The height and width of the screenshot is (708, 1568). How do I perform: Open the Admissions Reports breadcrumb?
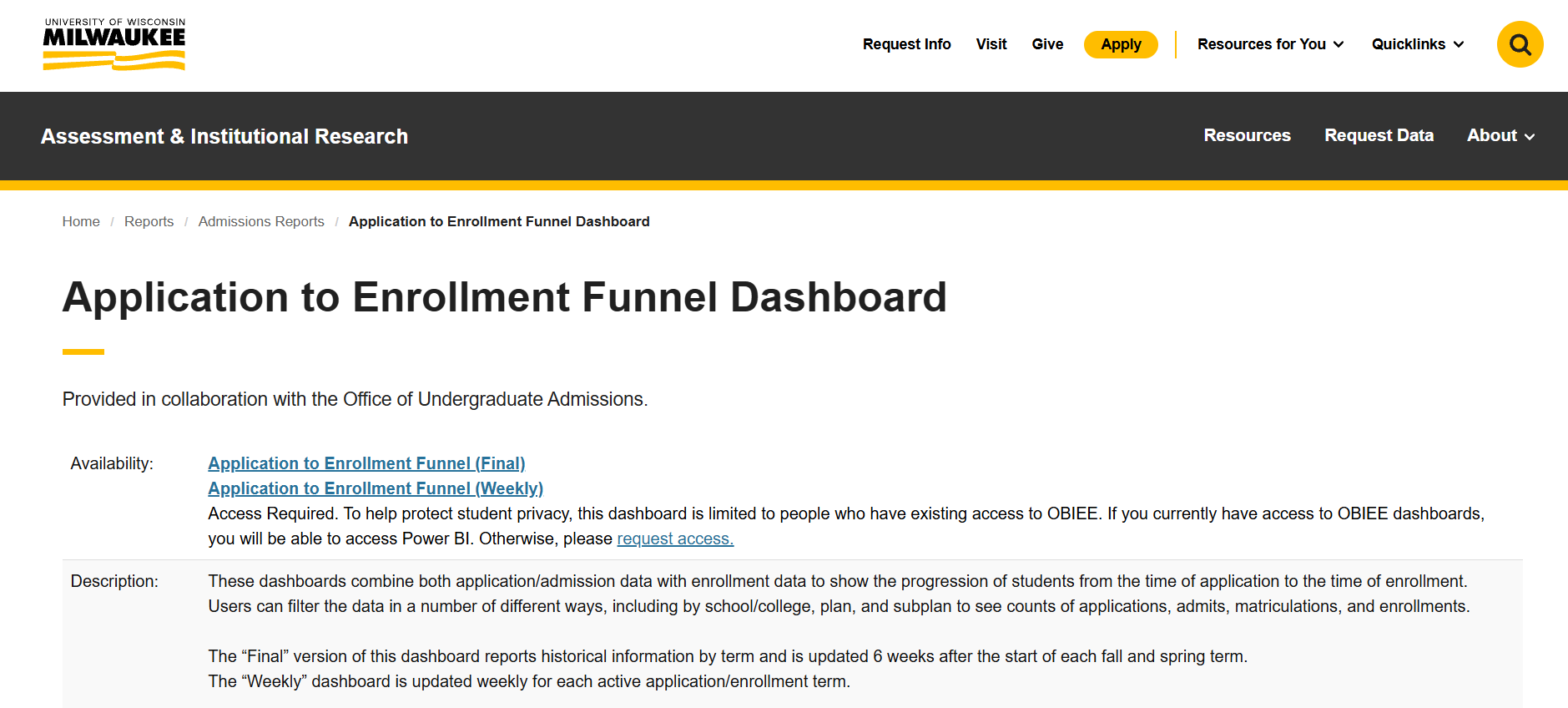[x=261, y=221]
